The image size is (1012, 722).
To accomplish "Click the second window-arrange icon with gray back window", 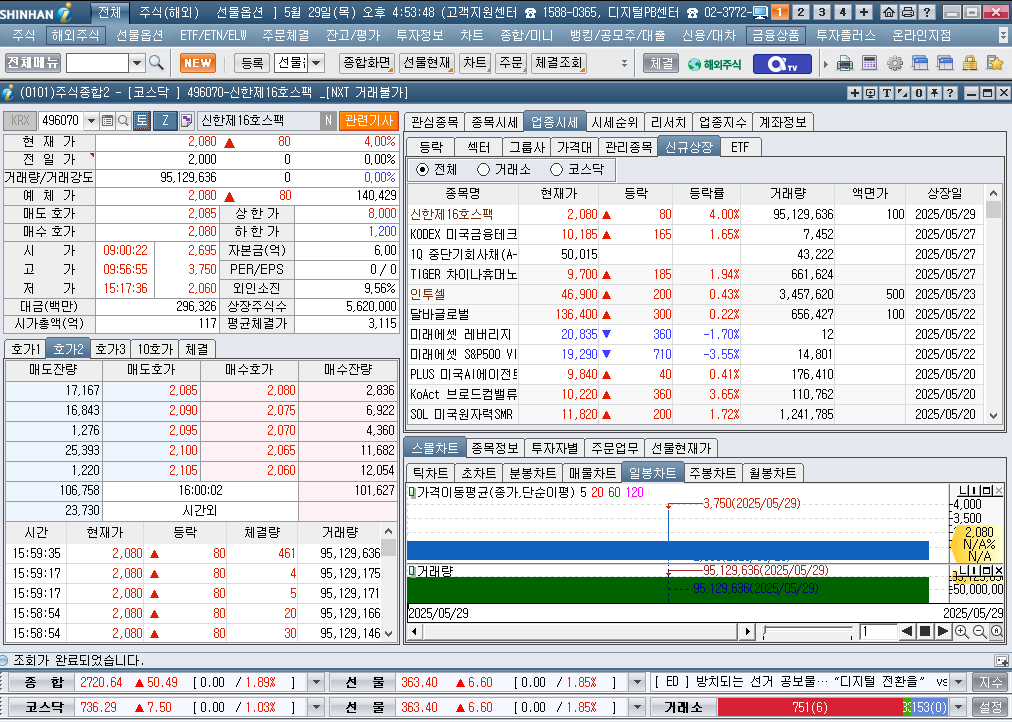I will pos(945,63).
